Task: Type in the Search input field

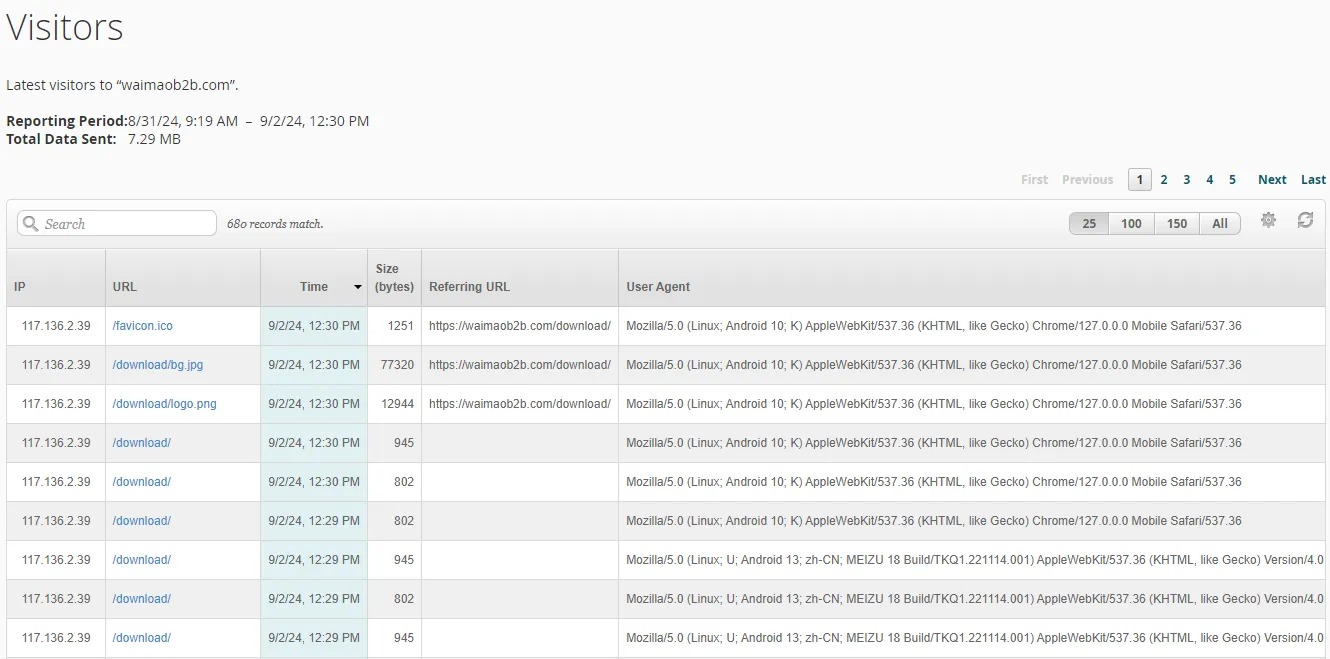Action: (x=125, y=224)
